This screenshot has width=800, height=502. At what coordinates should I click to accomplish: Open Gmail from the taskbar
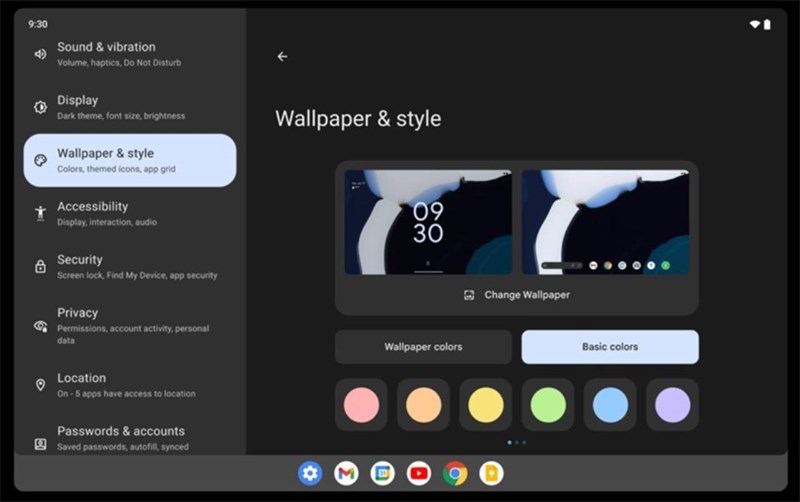[346, 473]
